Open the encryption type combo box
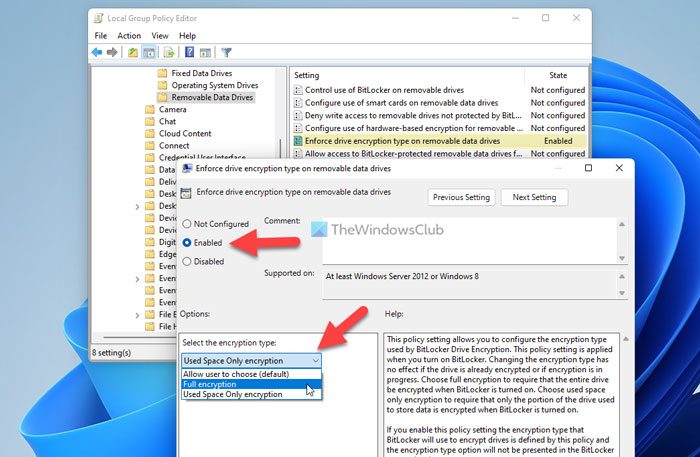 pos(251,361)
